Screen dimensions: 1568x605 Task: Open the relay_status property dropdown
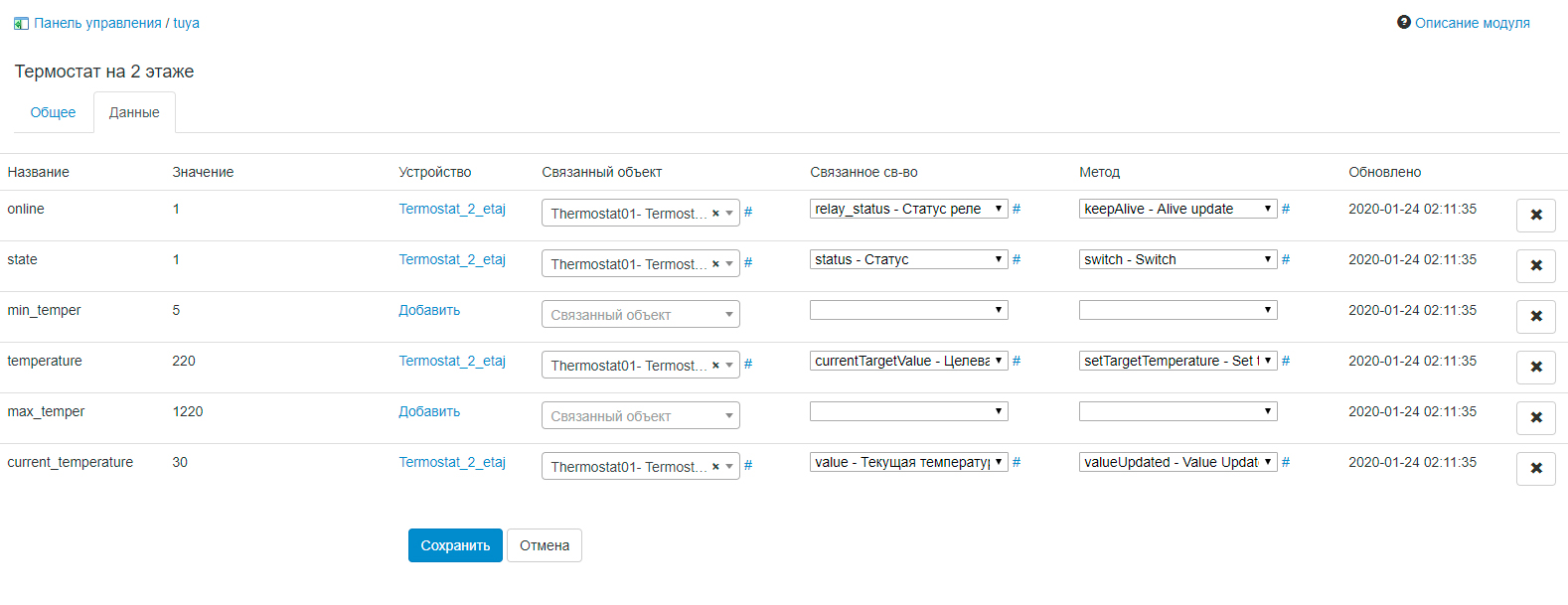pos(908,209)
